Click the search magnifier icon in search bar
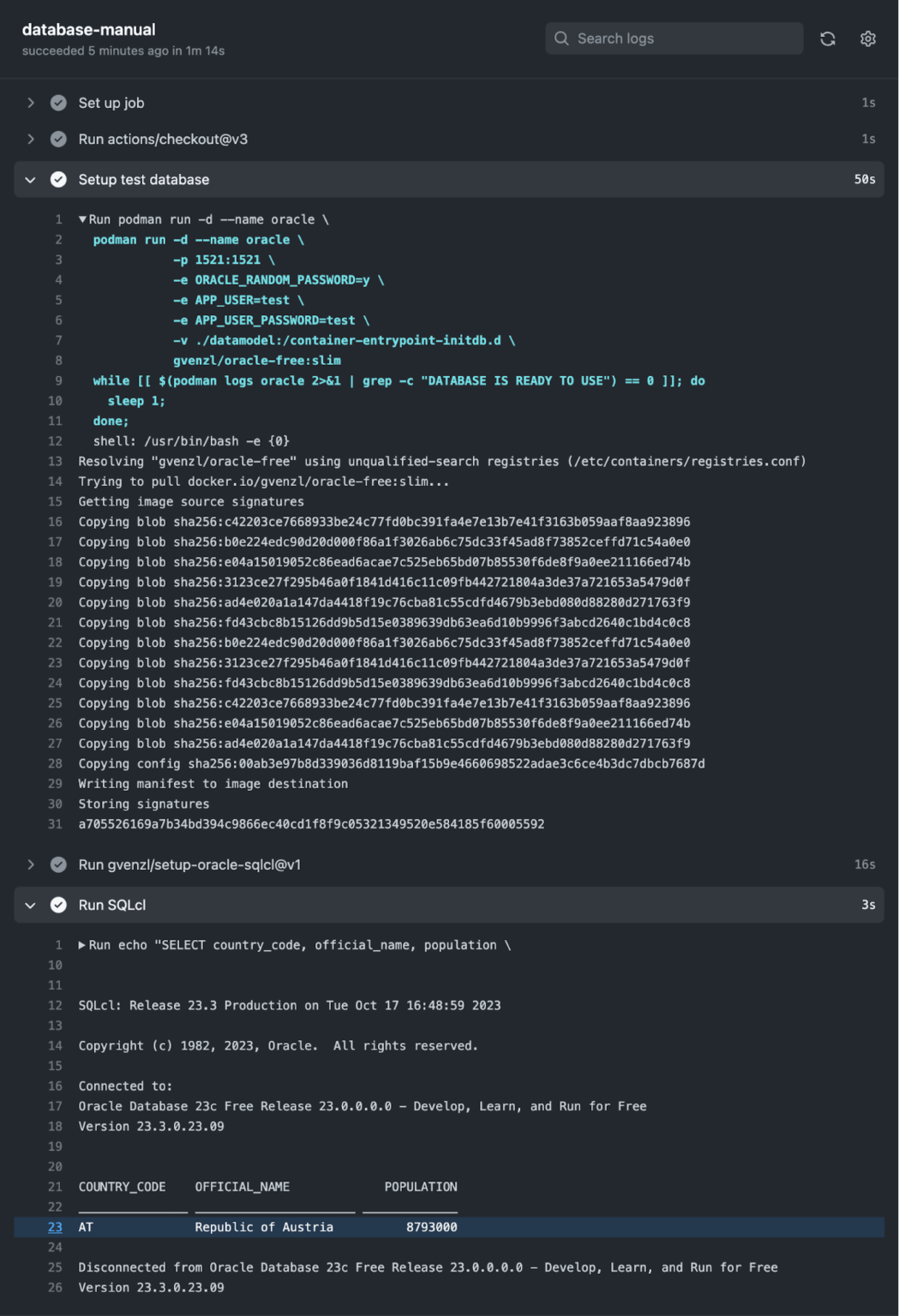This screenshot has height=1316, width=899. [x=561, y=39]
